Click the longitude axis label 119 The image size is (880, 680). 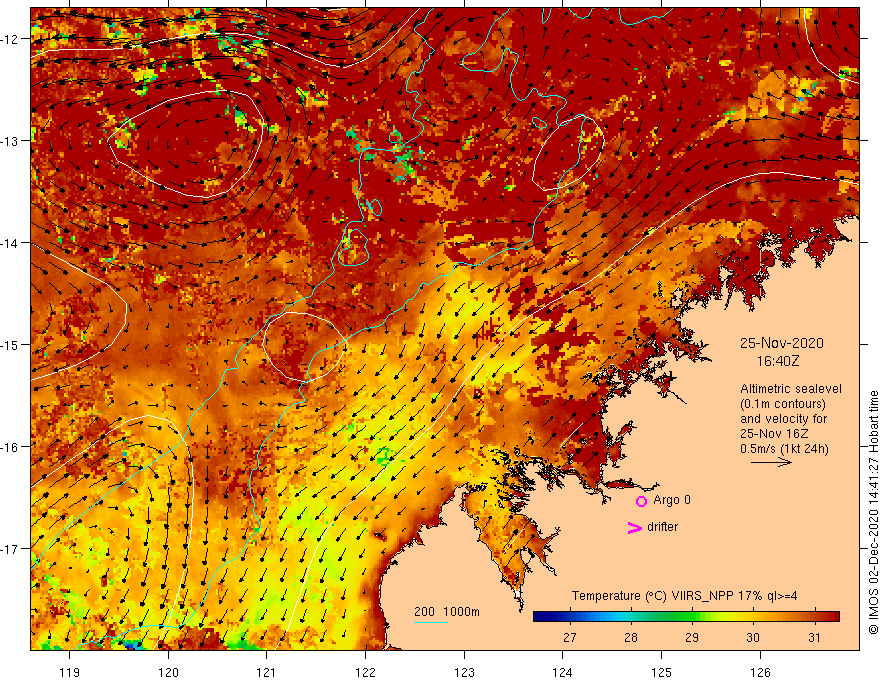pyautogui.click(x=70, y=672)
